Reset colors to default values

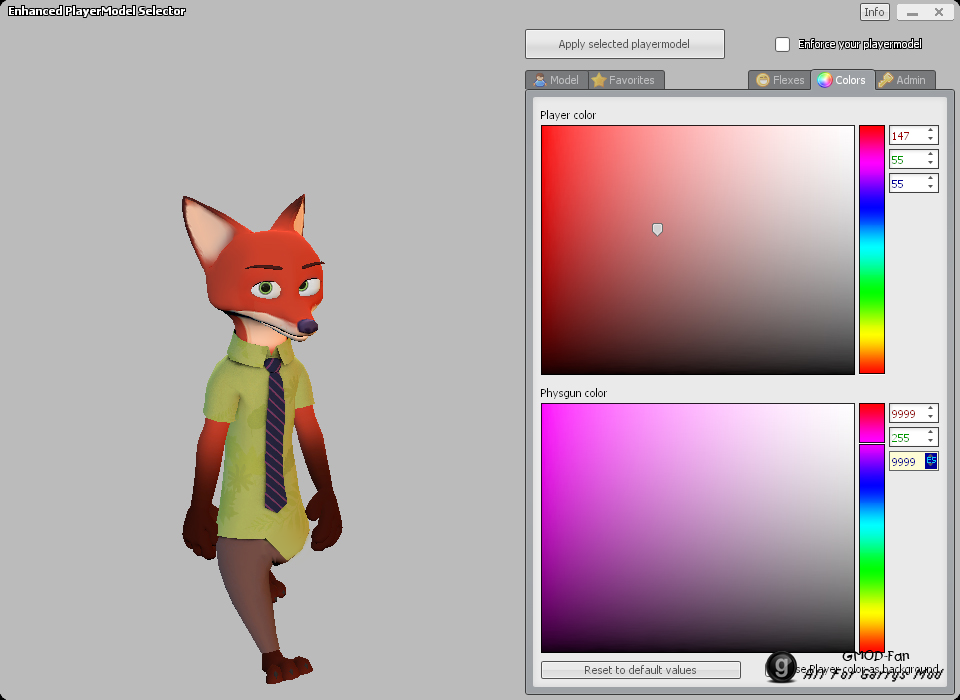(x=640, y=670)
